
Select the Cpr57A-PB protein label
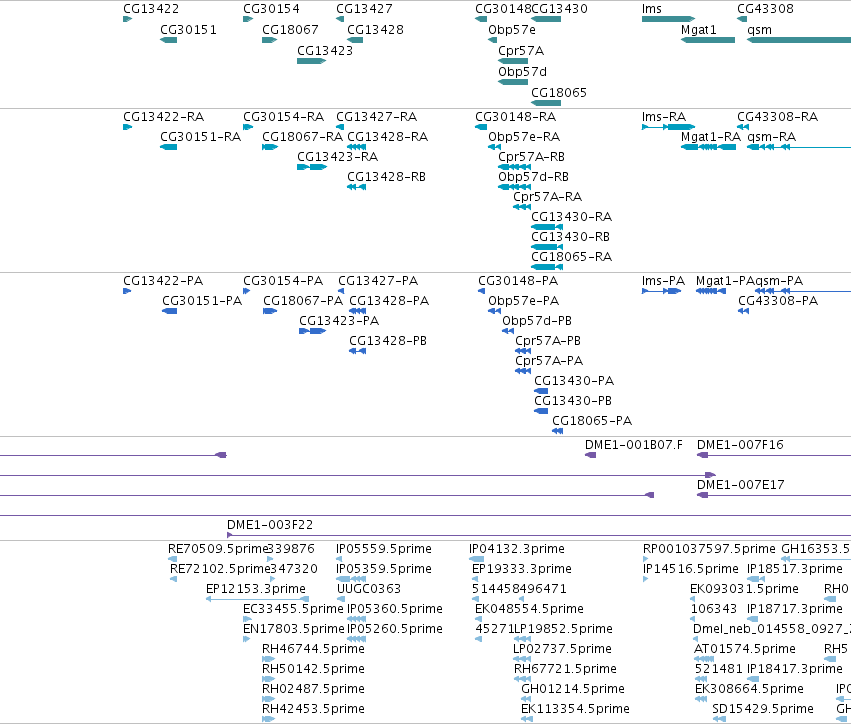tap(548, 341)
